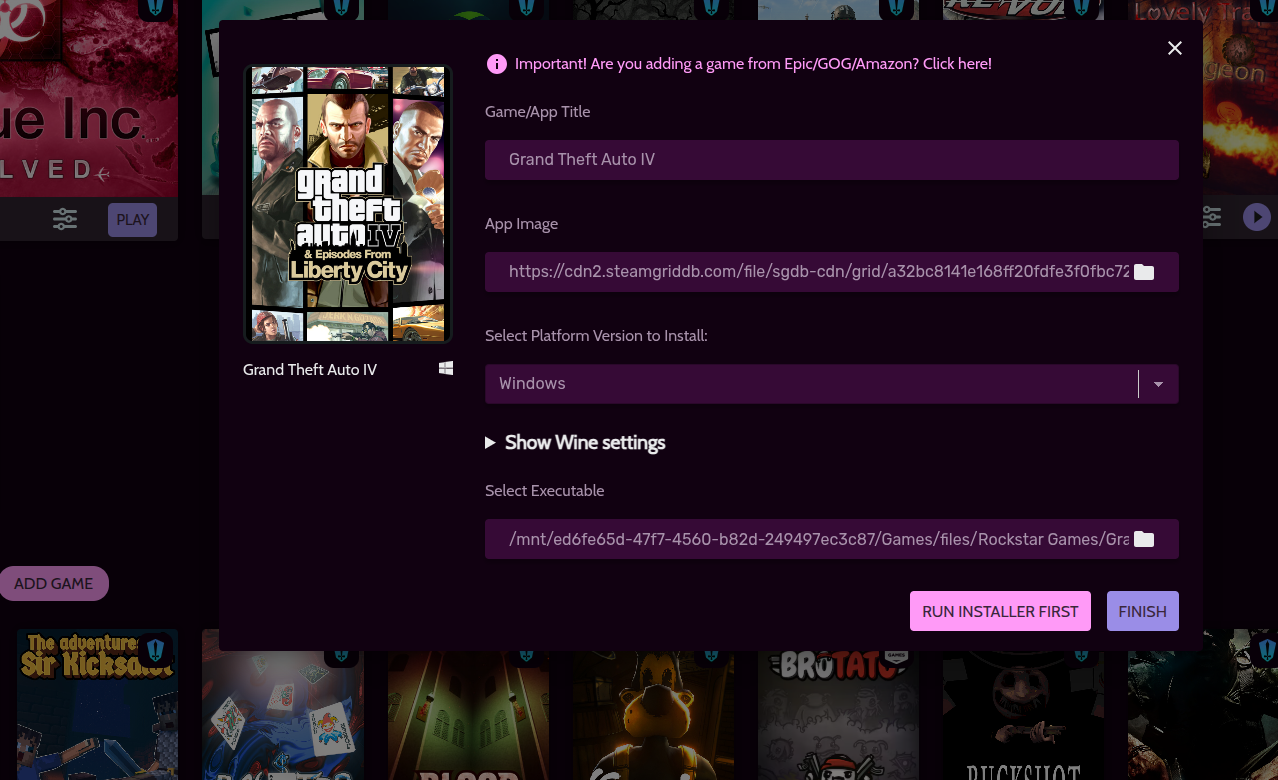Click shield badge on Sir Kicksalot cover

click(x=155, y=651)
